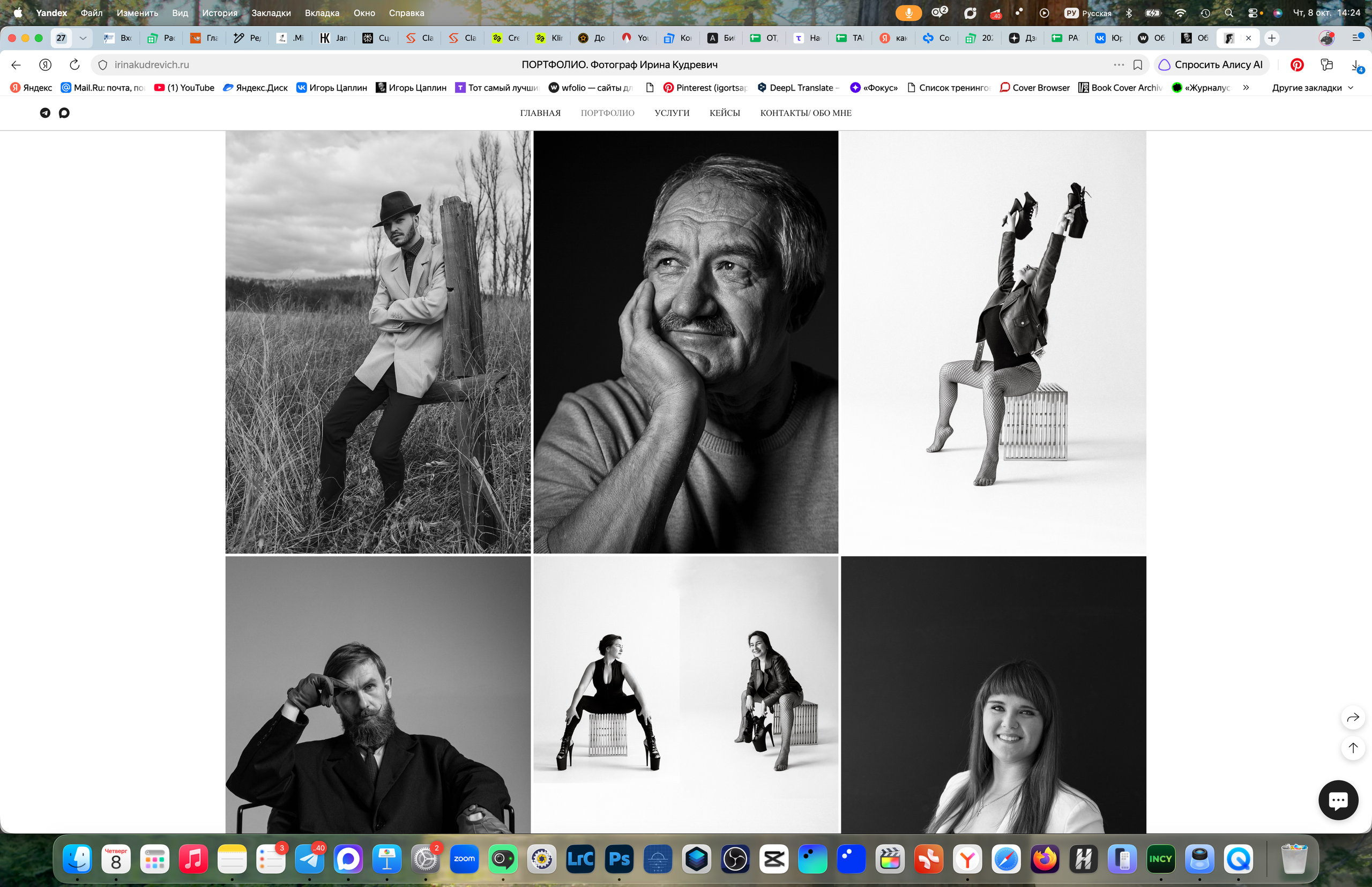This screenshot has height=887, width=1372.
Task: Go to the ГЛАВНАЯ page
Action: click(x=540, y=113)
